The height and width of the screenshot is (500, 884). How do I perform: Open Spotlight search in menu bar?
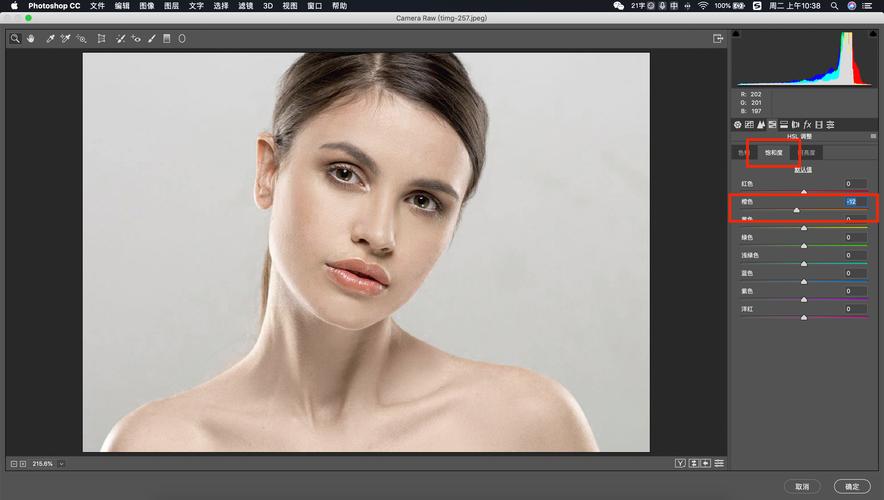tap(834, 6)
